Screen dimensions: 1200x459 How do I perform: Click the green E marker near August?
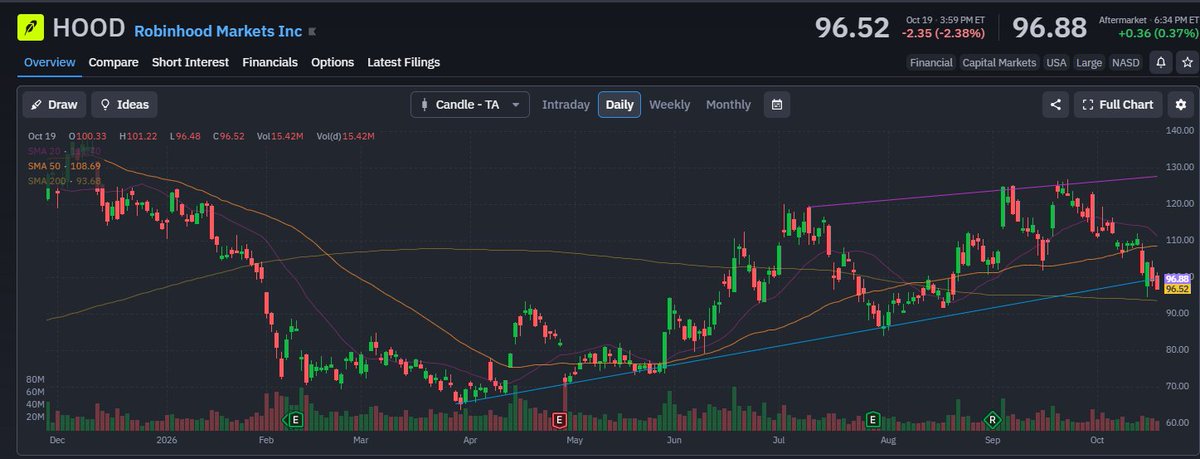[x=872, y=418]
